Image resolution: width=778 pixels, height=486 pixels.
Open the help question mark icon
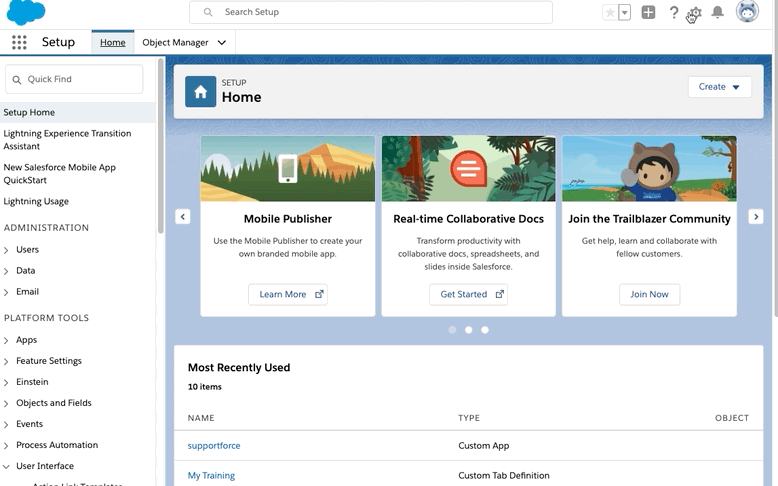[673, 12]
